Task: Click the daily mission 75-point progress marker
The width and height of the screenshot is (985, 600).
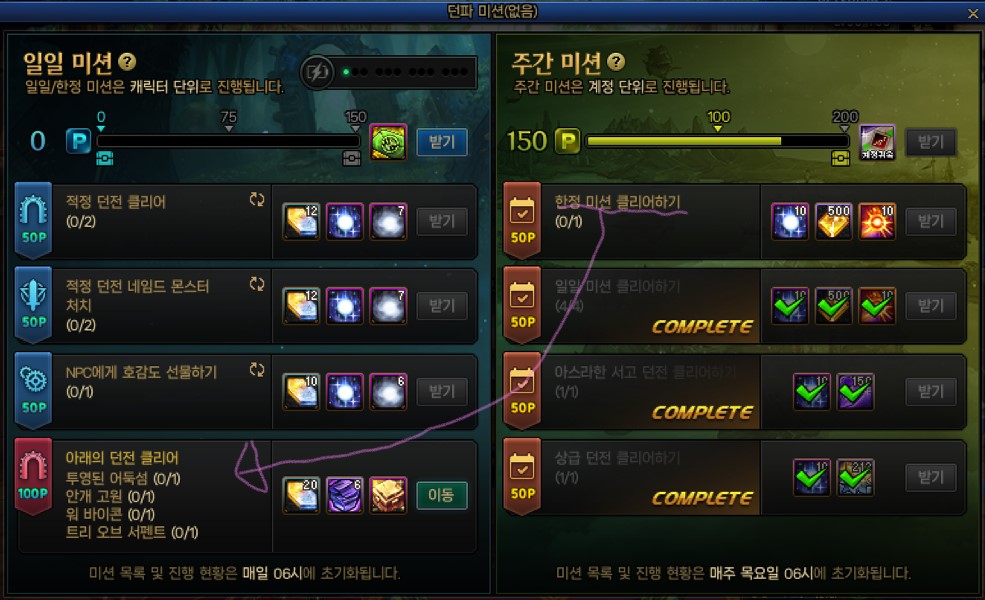Action: point(229,121)
